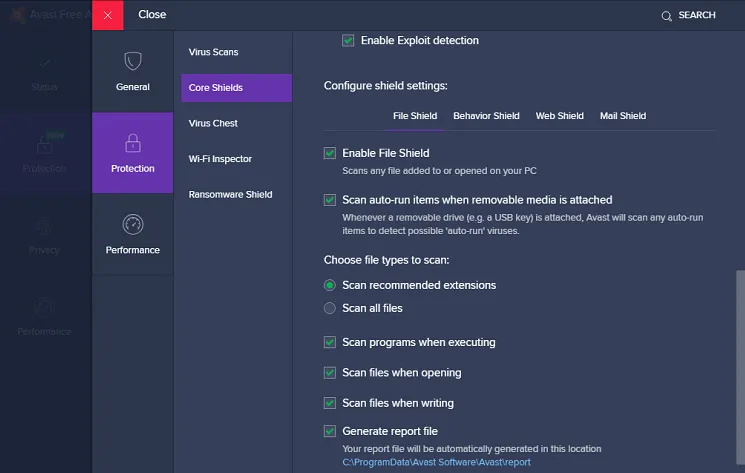This screenshot has height=473, width=745.
Task: Open Core Shields settings
Action: 237,88
